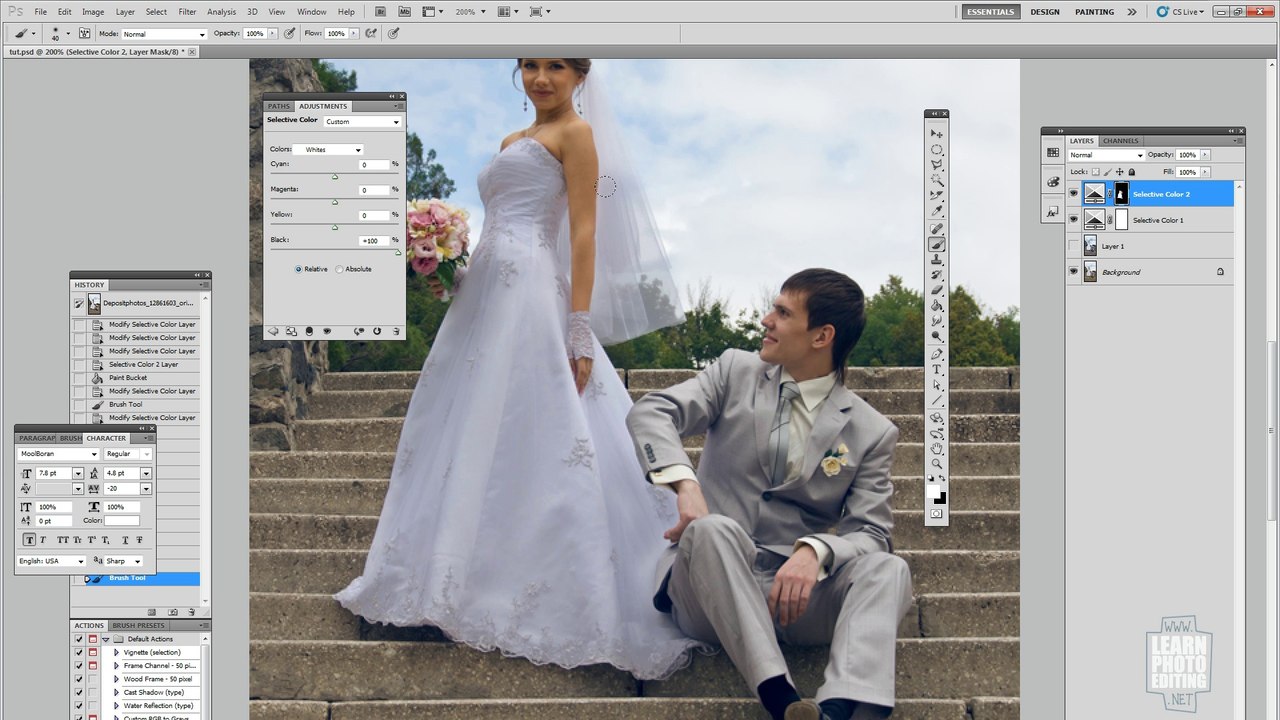The image size is (1280, 720).
Task: Toggle Faux Bold in Character panel
Action: [x=28, y=540]
